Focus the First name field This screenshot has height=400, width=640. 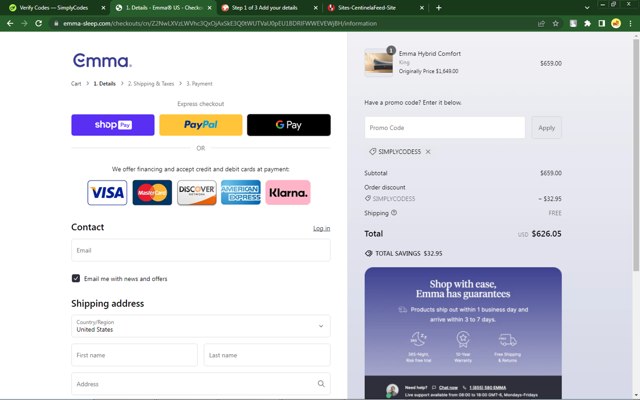point(134,355)
